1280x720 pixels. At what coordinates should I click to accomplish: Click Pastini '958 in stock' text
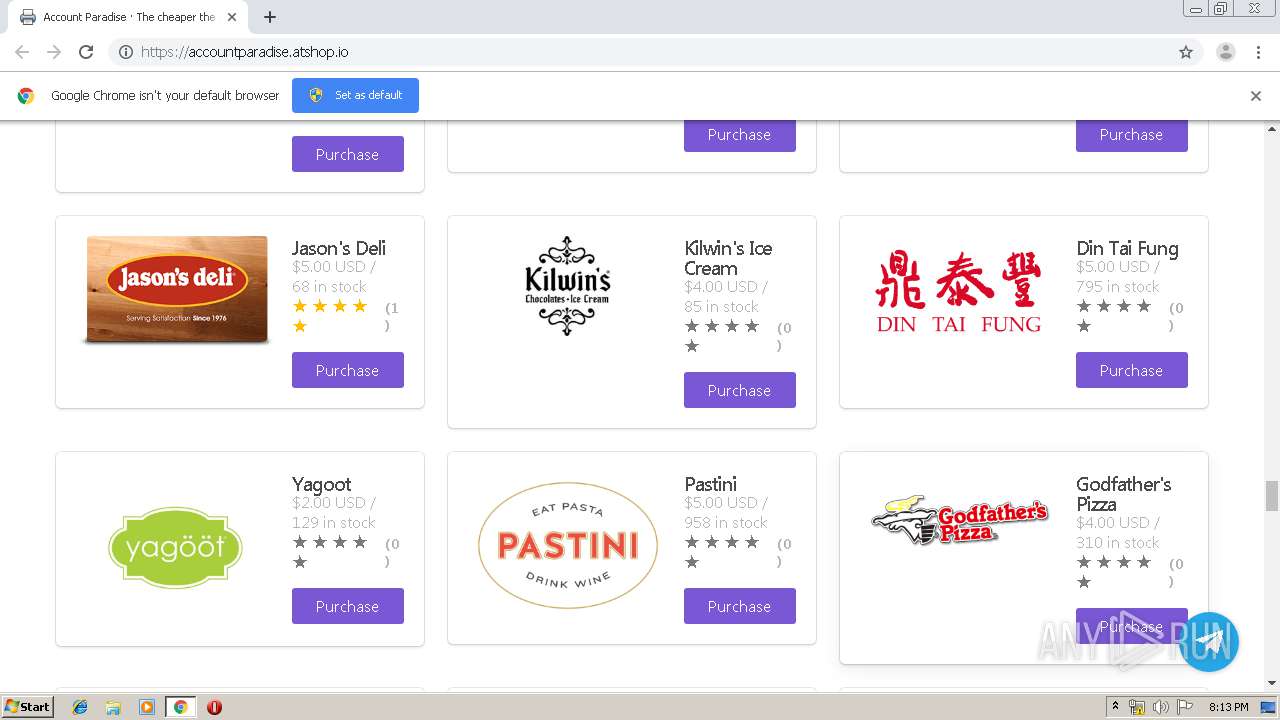coord(726,522)
